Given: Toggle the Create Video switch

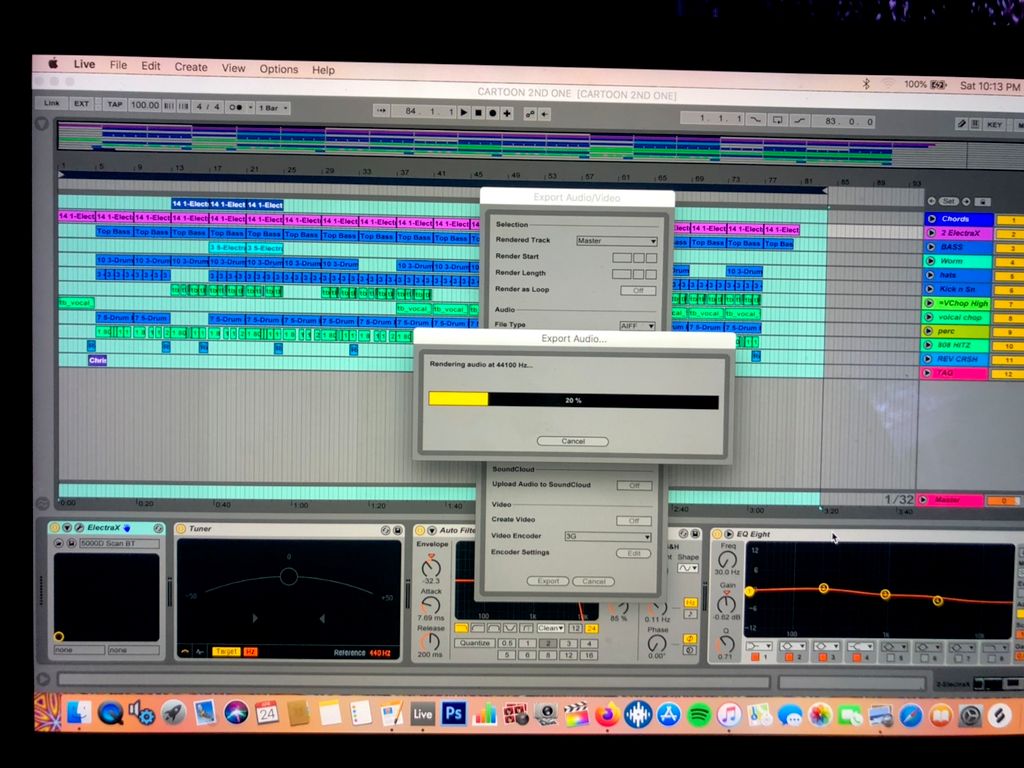Looking at the screenshot, I should coord(633,520).
